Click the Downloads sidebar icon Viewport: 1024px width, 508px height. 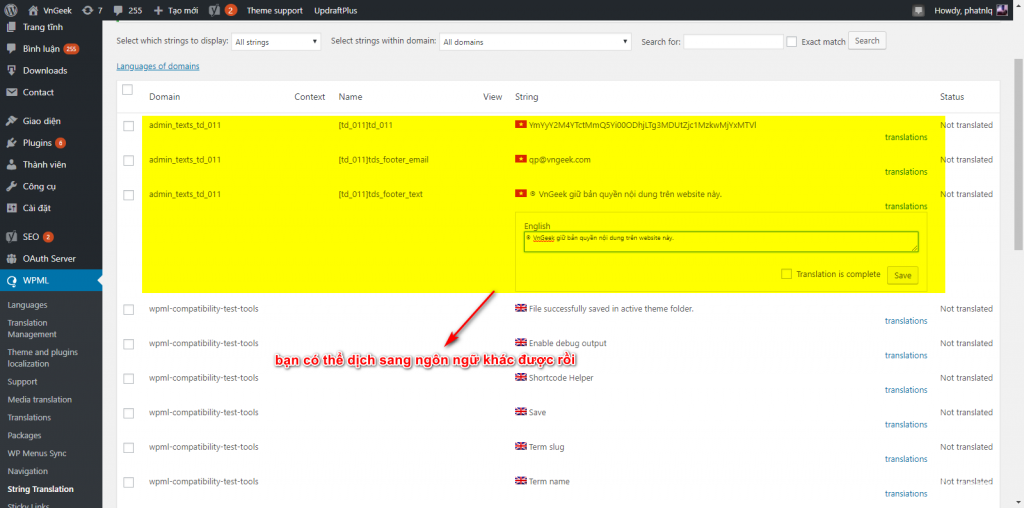coord(11,71)
